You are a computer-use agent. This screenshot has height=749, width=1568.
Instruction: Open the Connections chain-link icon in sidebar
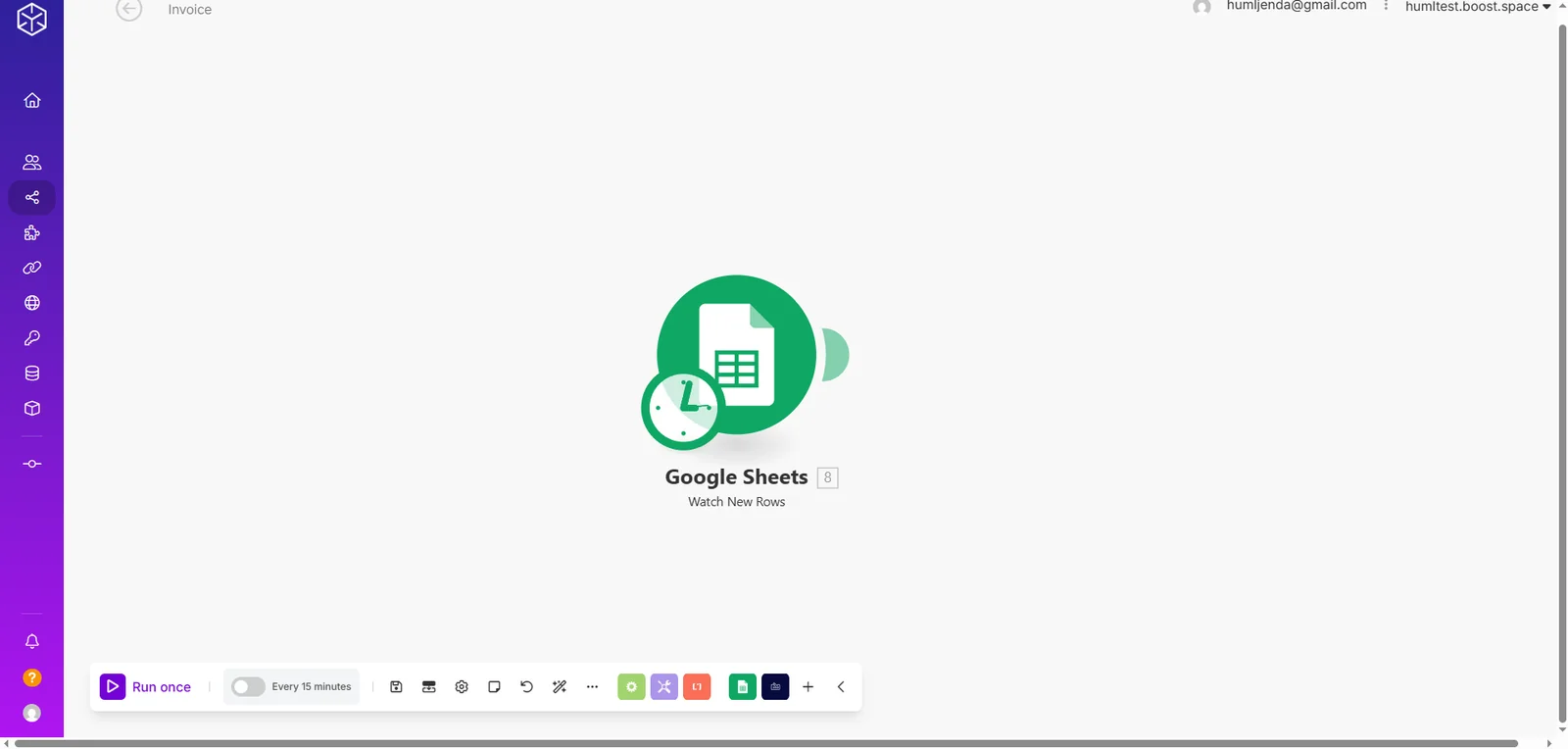32,268
